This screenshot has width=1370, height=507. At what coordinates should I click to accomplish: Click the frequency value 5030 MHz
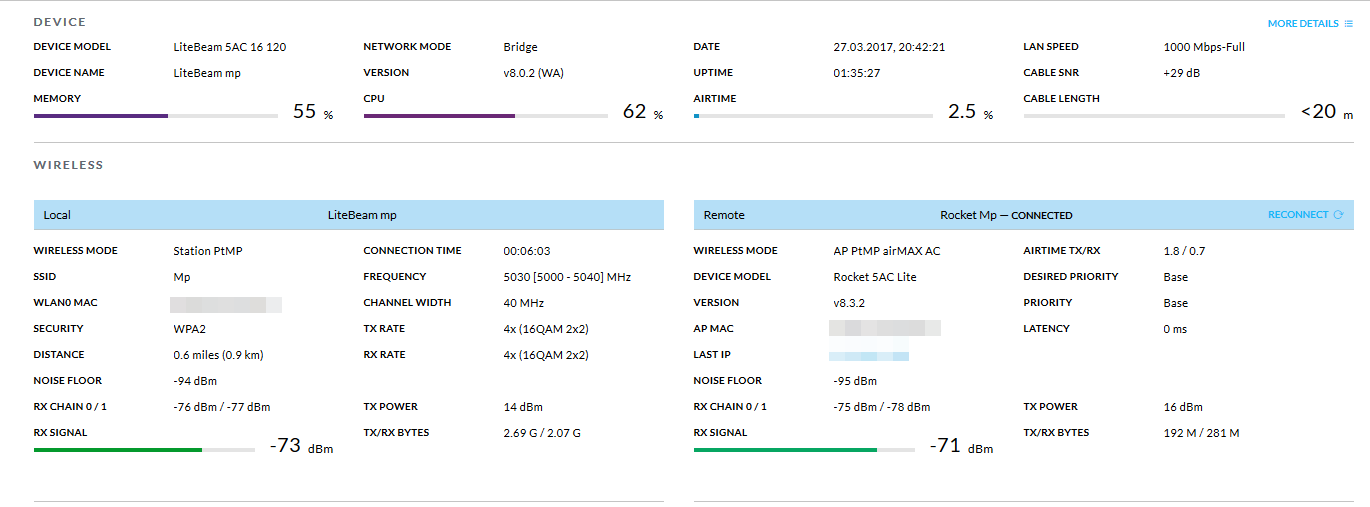566,277
